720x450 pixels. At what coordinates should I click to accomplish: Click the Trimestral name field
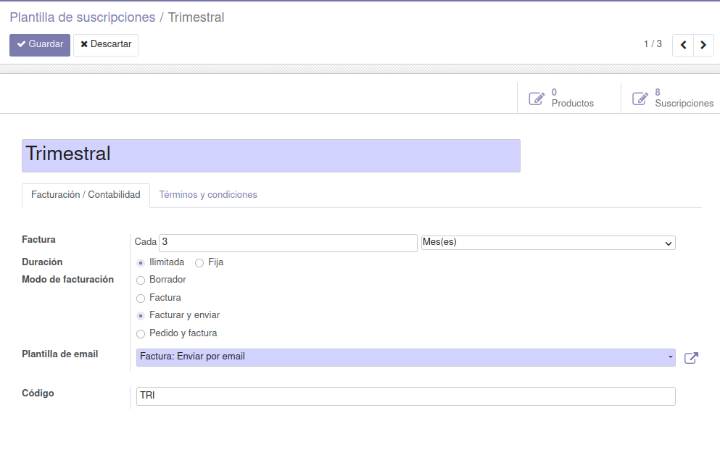tap(271, 155)
